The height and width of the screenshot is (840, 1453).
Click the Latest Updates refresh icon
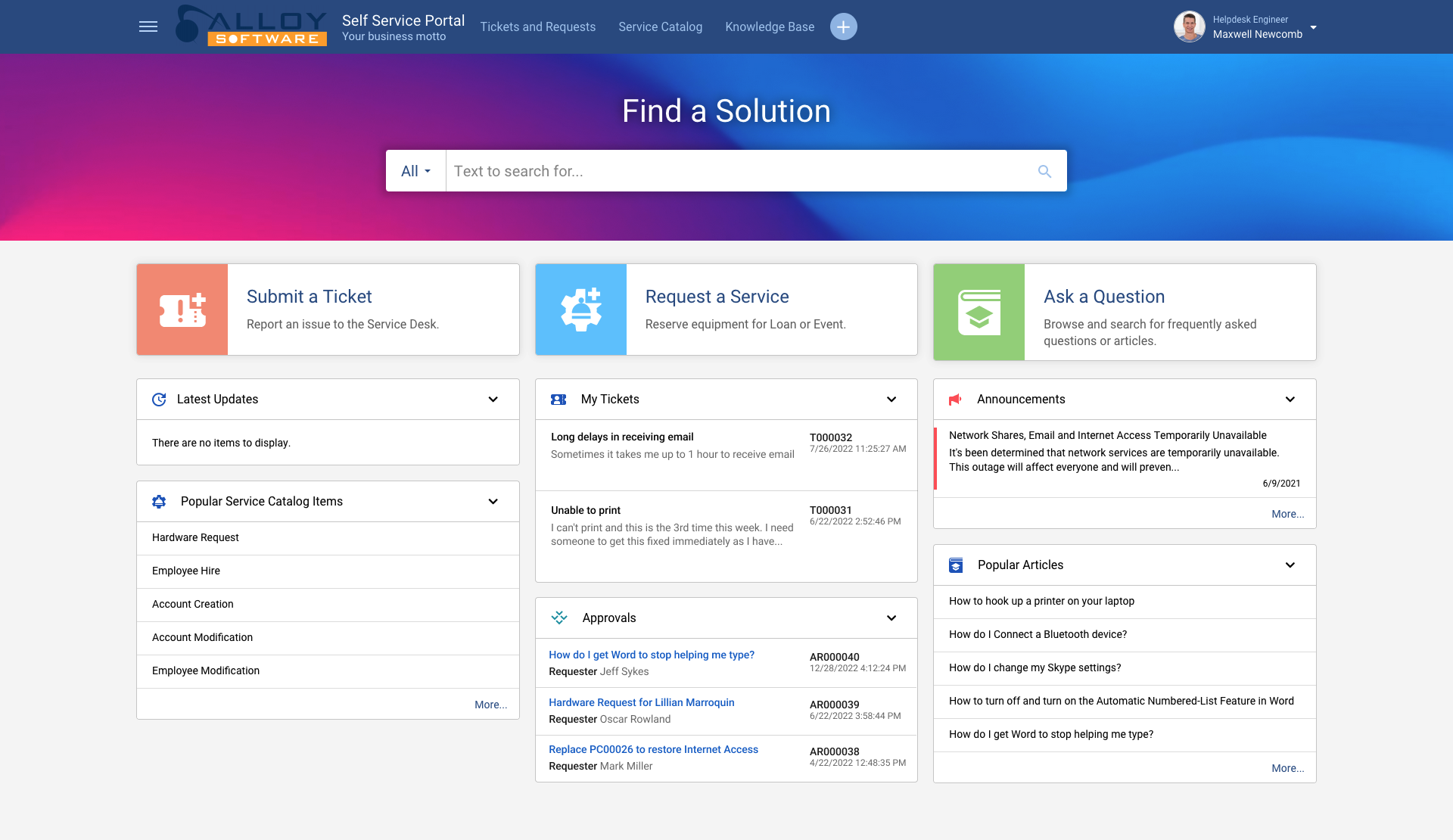159,400
